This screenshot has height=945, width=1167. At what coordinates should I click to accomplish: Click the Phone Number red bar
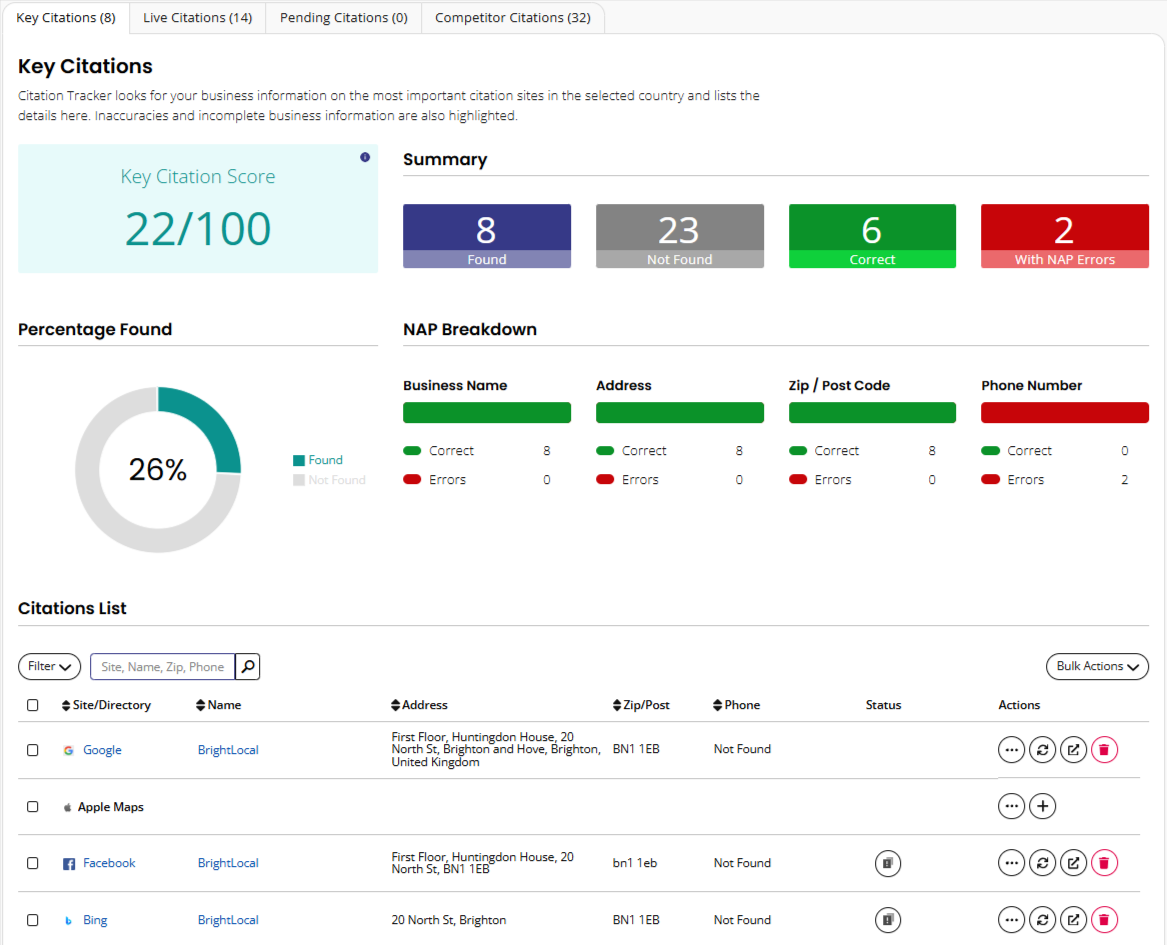[x=1064, y=412]
